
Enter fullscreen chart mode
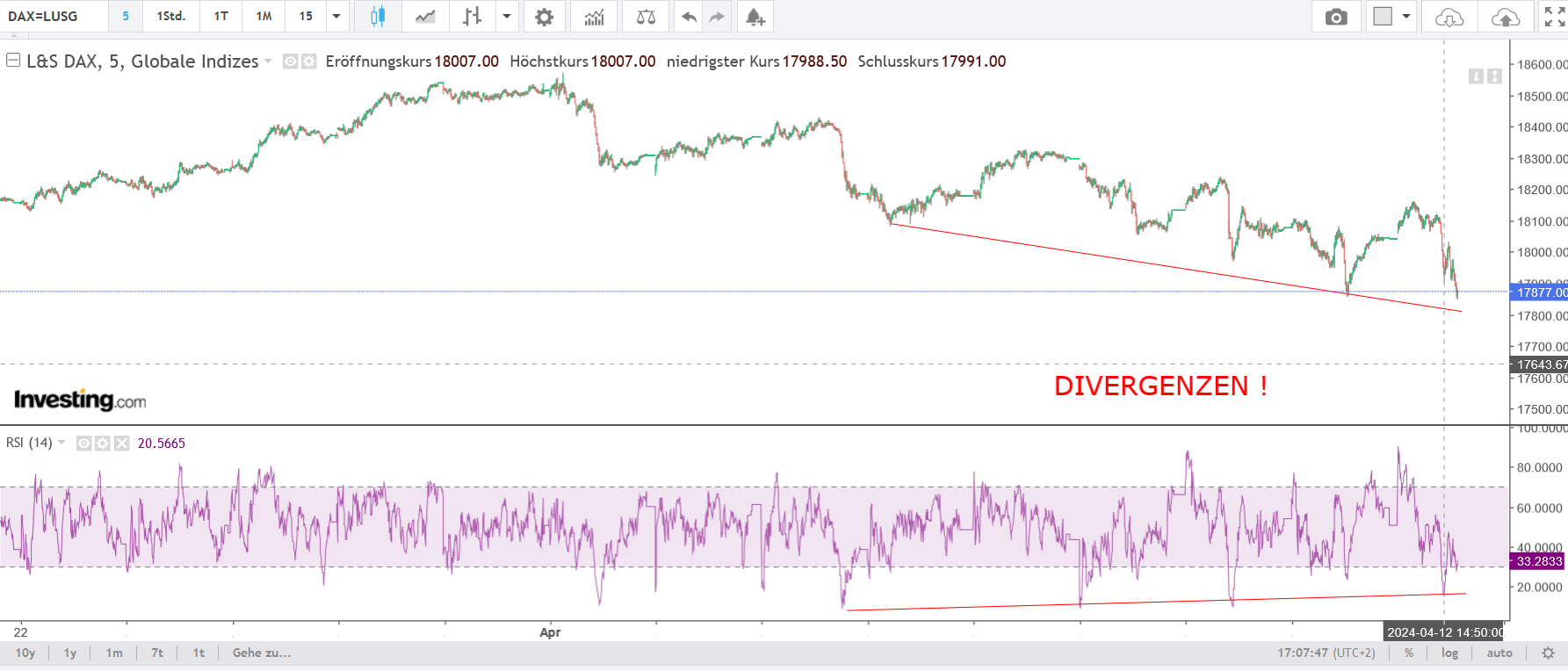pos(1554,17)
